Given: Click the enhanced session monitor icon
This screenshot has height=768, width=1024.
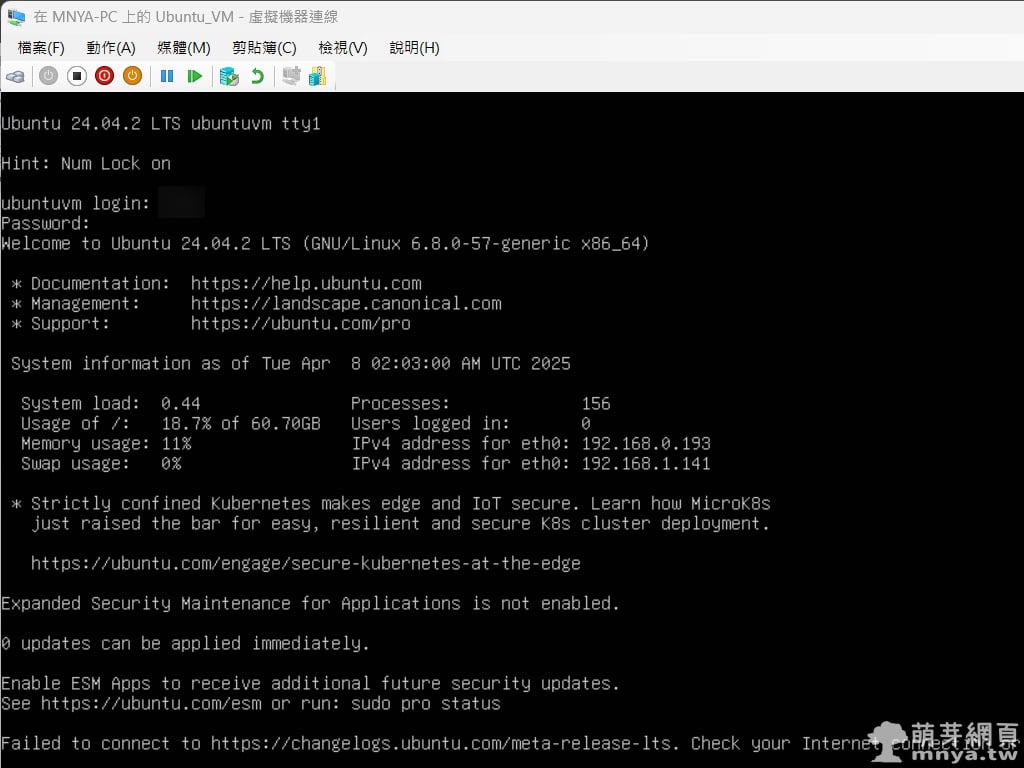Looking at the screenshot, I should (291, 76).
